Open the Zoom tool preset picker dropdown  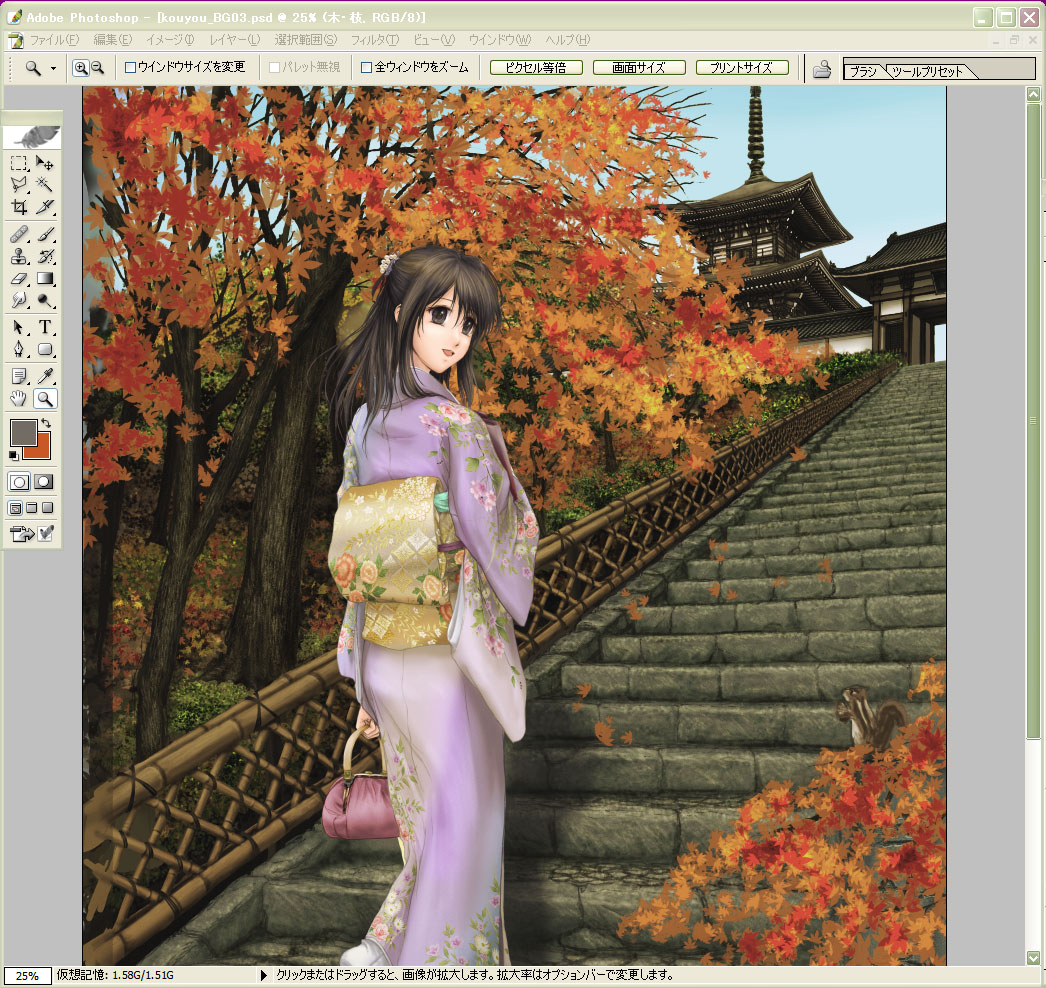(53, 68)
